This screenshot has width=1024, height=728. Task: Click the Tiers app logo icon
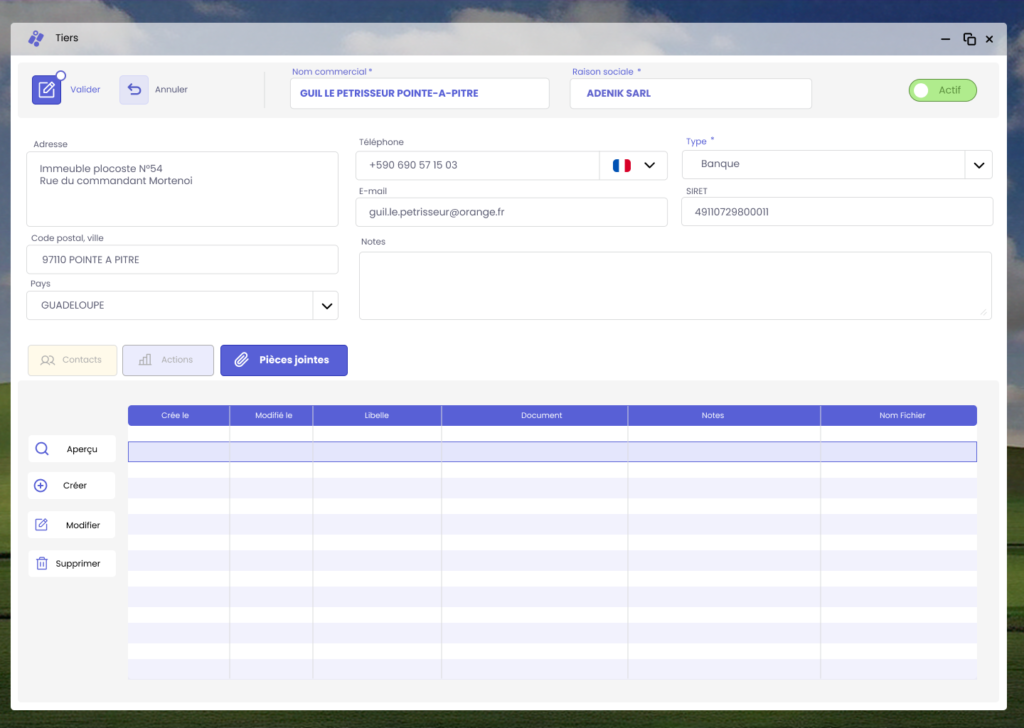pyautogui.click(x=36, y=39)
